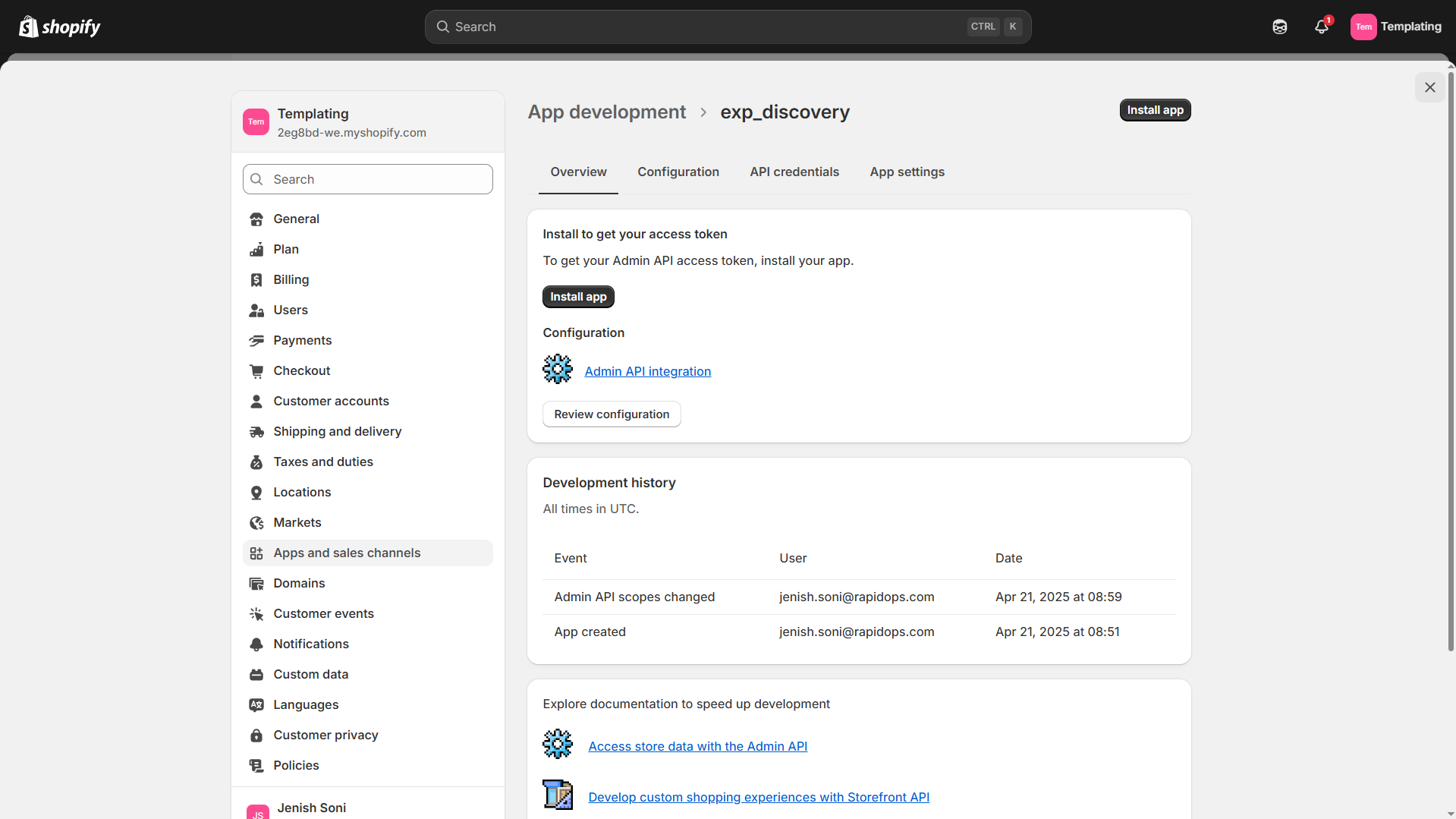1456x819 pixels.
Task: Click the Users icon in sidebar
Action: pyautogui.click(x=256, y=310)
